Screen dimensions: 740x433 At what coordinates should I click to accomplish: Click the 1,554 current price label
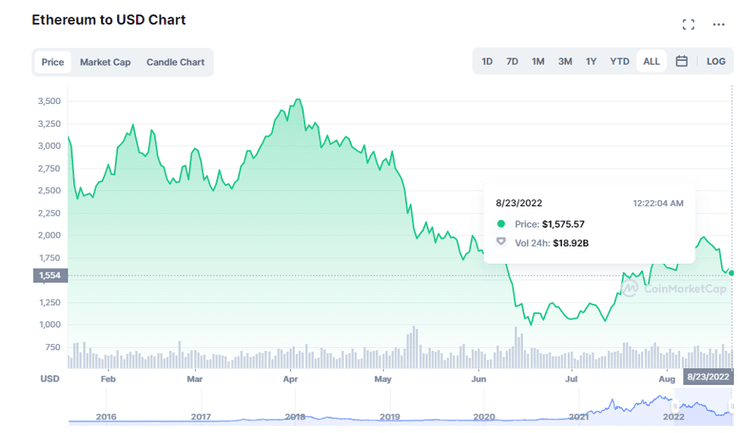49,275
